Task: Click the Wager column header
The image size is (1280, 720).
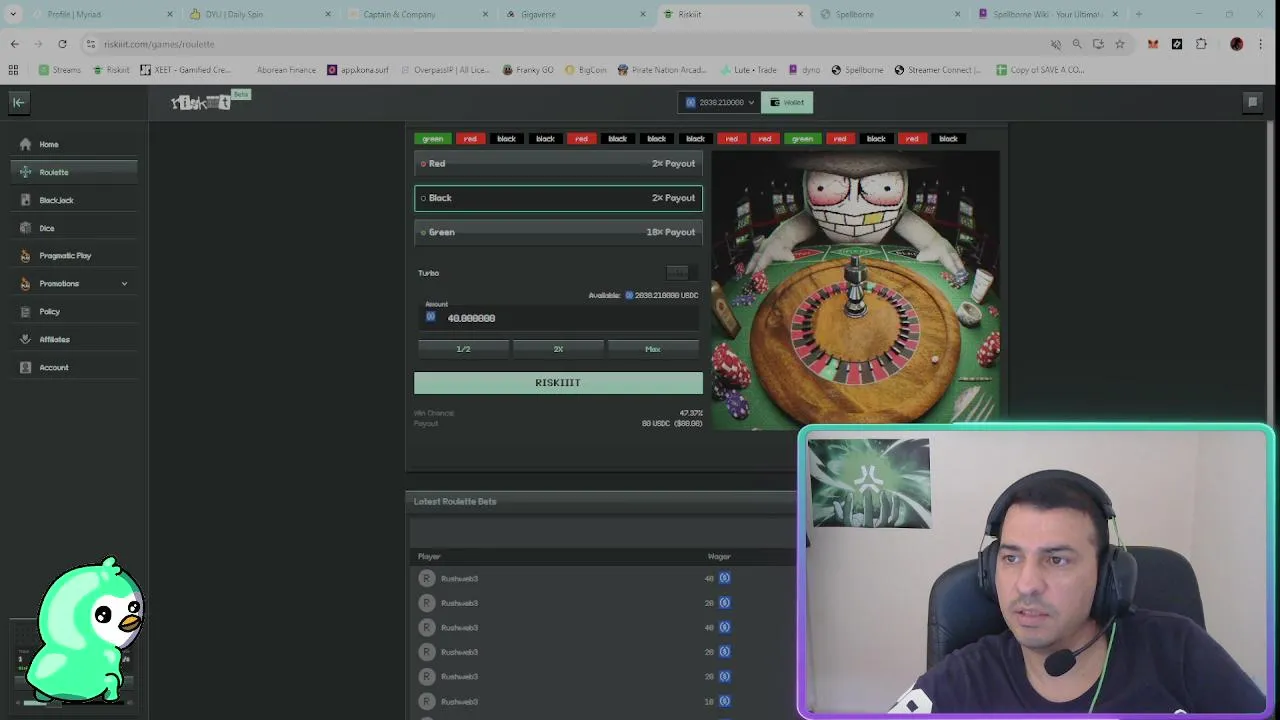Action: (x=719, y=556)
